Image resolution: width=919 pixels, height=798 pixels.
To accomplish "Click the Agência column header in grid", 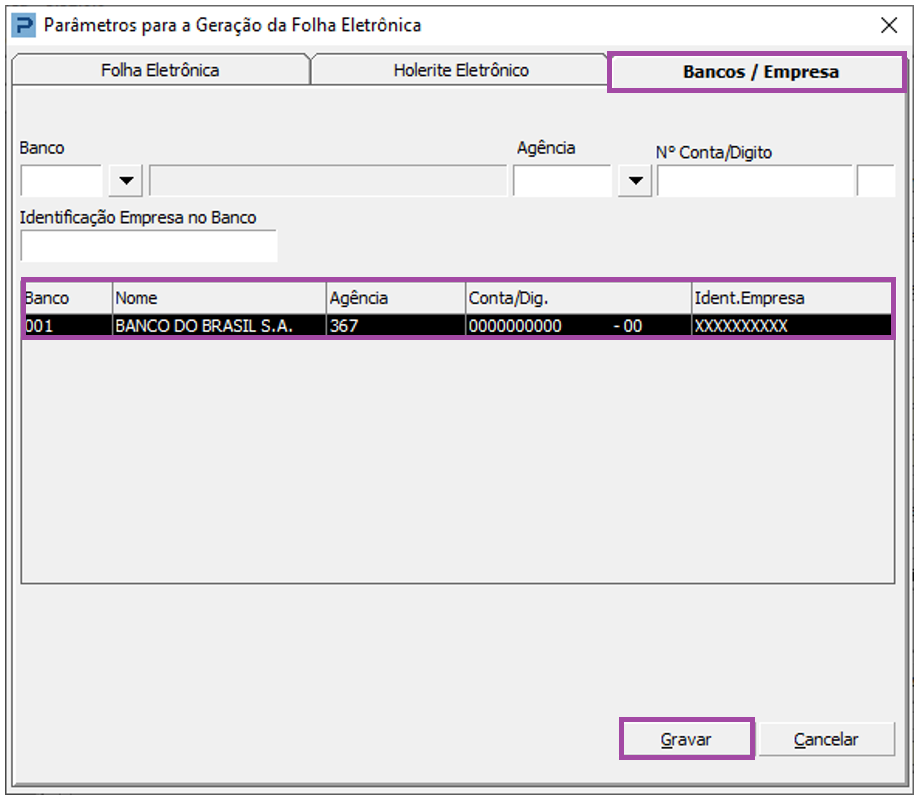I will [395, 298].
